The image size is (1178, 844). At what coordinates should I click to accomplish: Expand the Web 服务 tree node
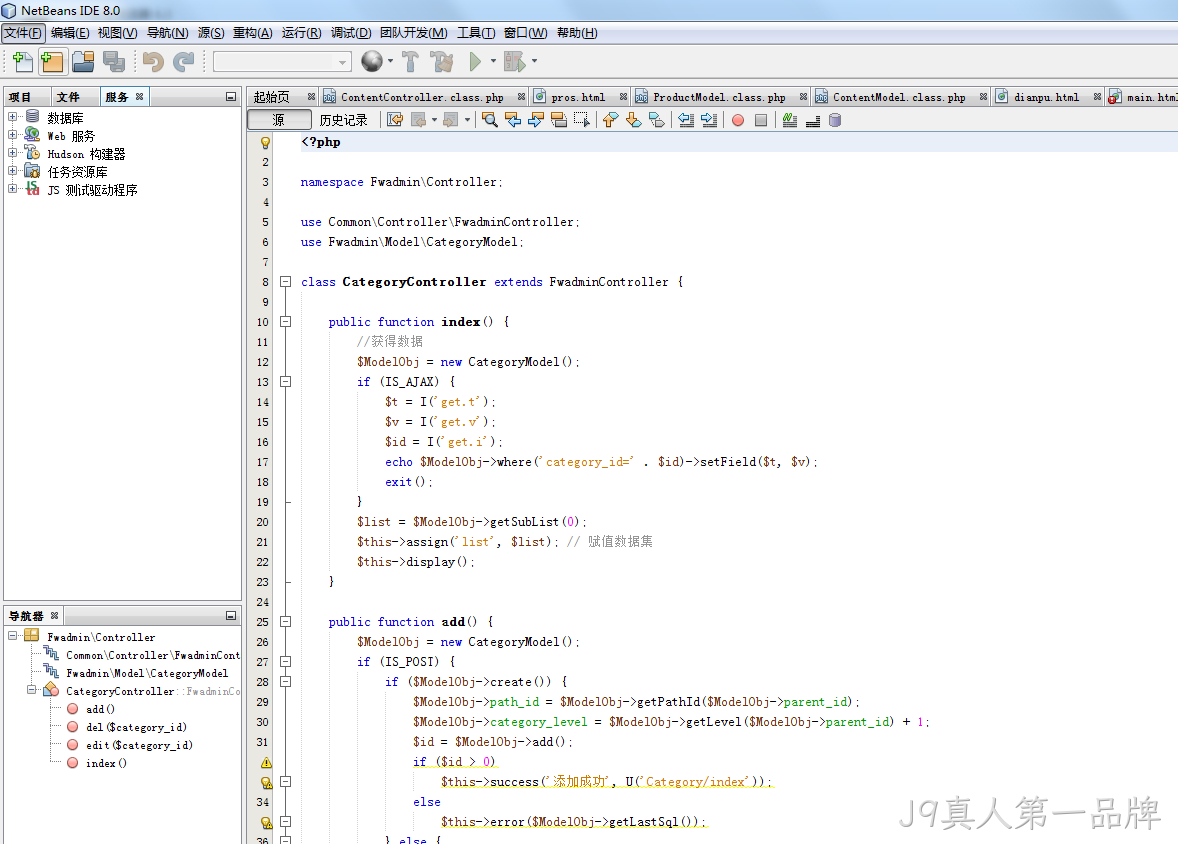coord(13,135)
